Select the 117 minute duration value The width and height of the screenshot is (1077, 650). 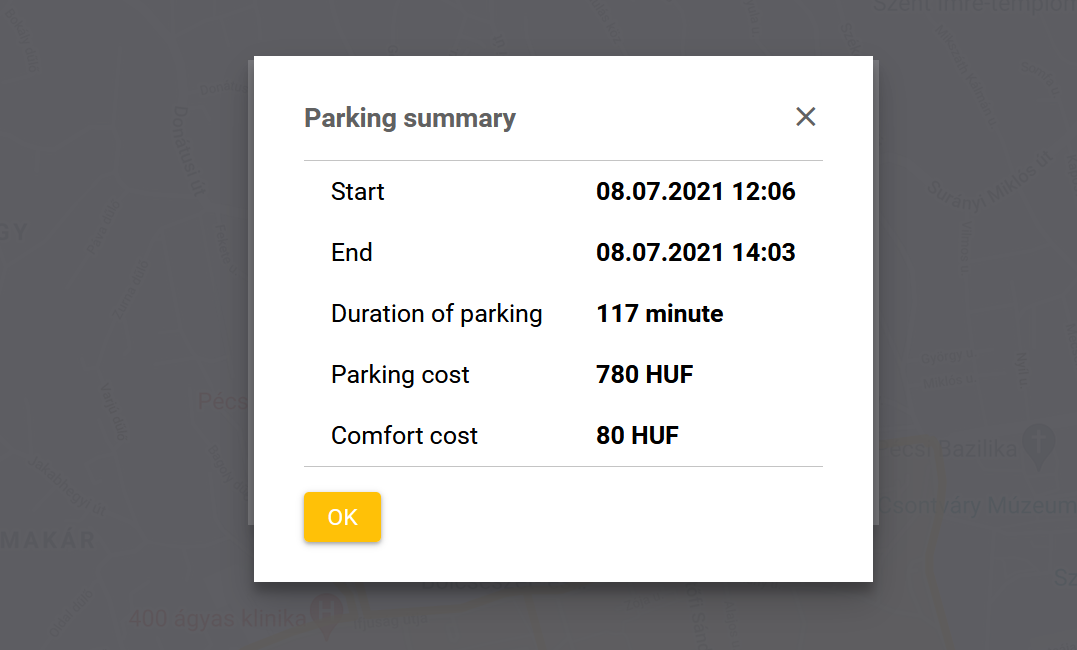pos(659,314)
